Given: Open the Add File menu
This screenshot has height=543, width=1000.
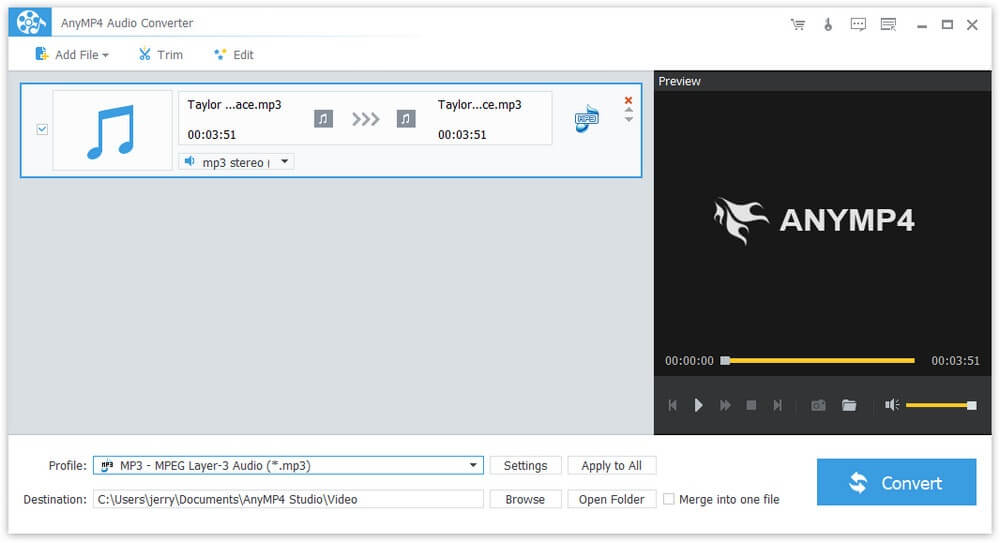Looking at the screenshot, I should click(x=71, y=55).
